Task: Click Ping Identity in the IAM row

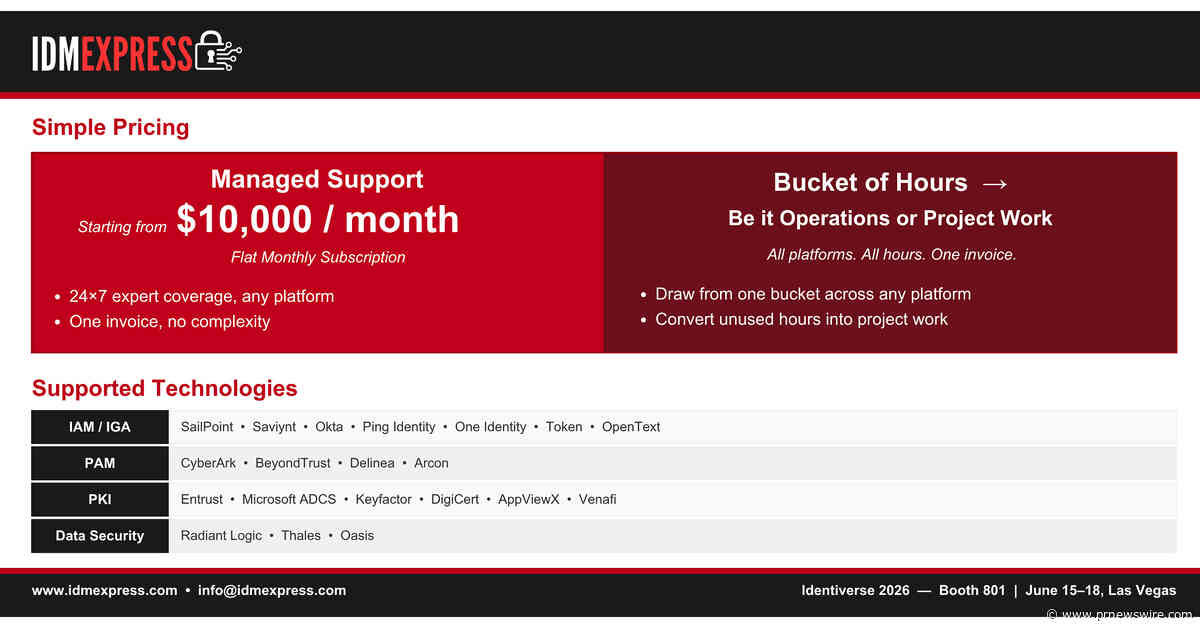Action: click(399, 427)
